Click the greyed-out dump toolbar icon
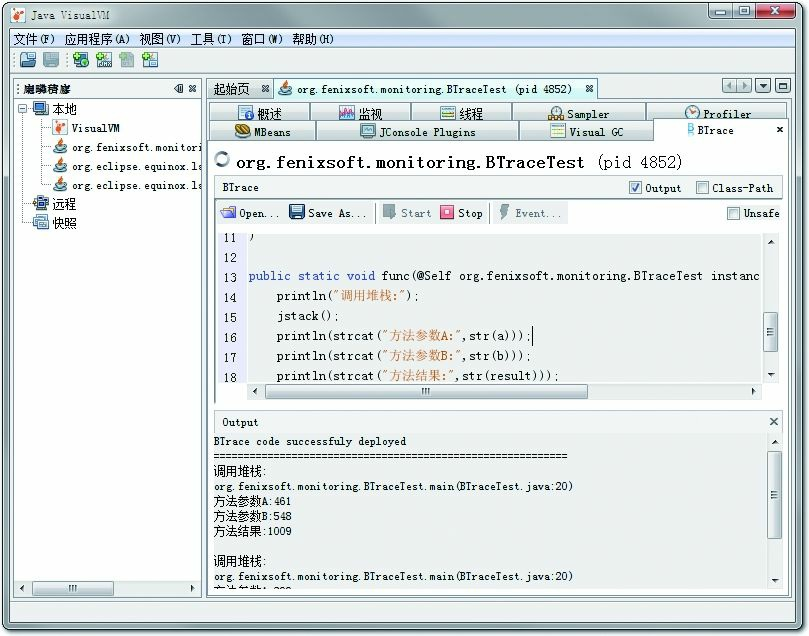The width and height of the screenshot is (809, 636). coord(126,60)
